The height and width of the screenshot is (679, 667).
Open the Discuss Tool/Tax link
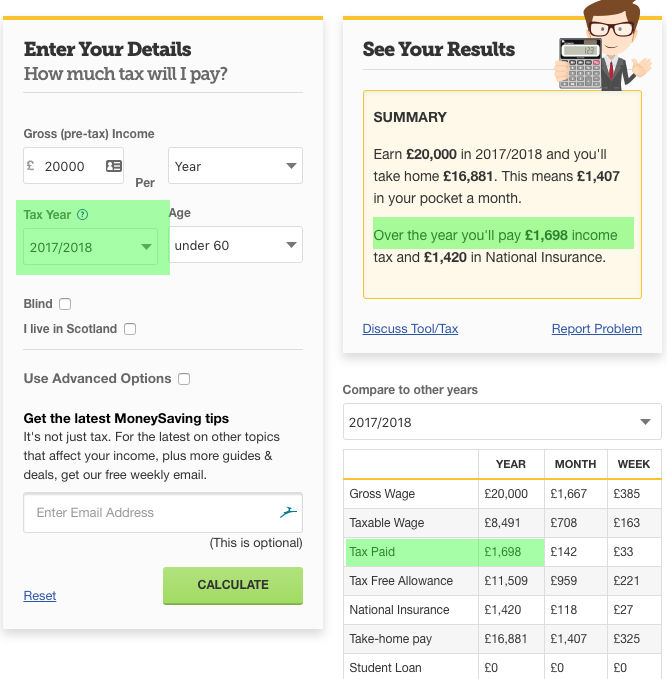click(410, 329)
